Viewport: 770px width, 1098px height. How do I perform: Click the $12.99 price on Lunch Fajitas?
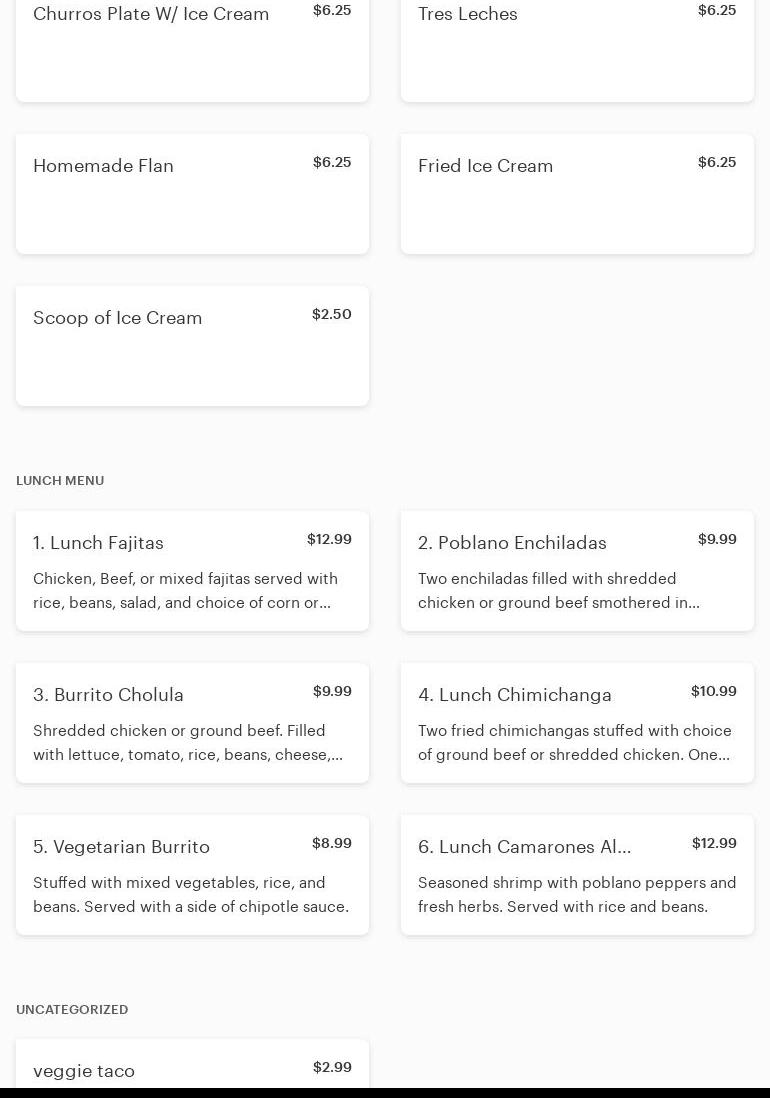click(x=329, y=540)
